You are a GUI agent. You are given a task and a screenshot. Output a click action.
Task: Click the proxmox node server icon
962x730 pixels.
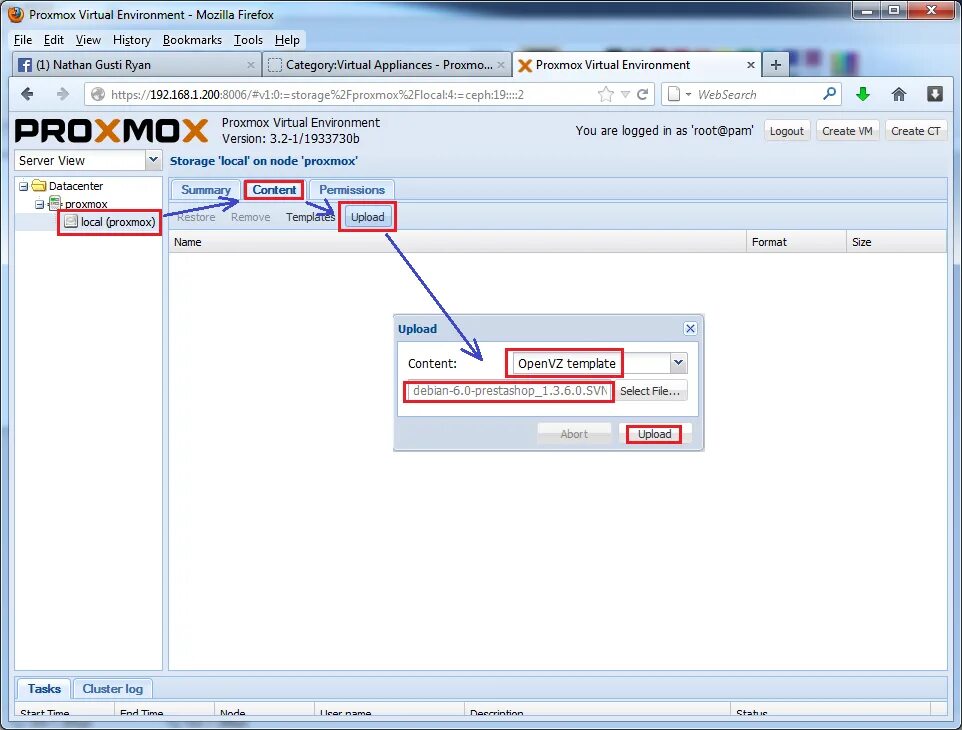tap(55, 202)
